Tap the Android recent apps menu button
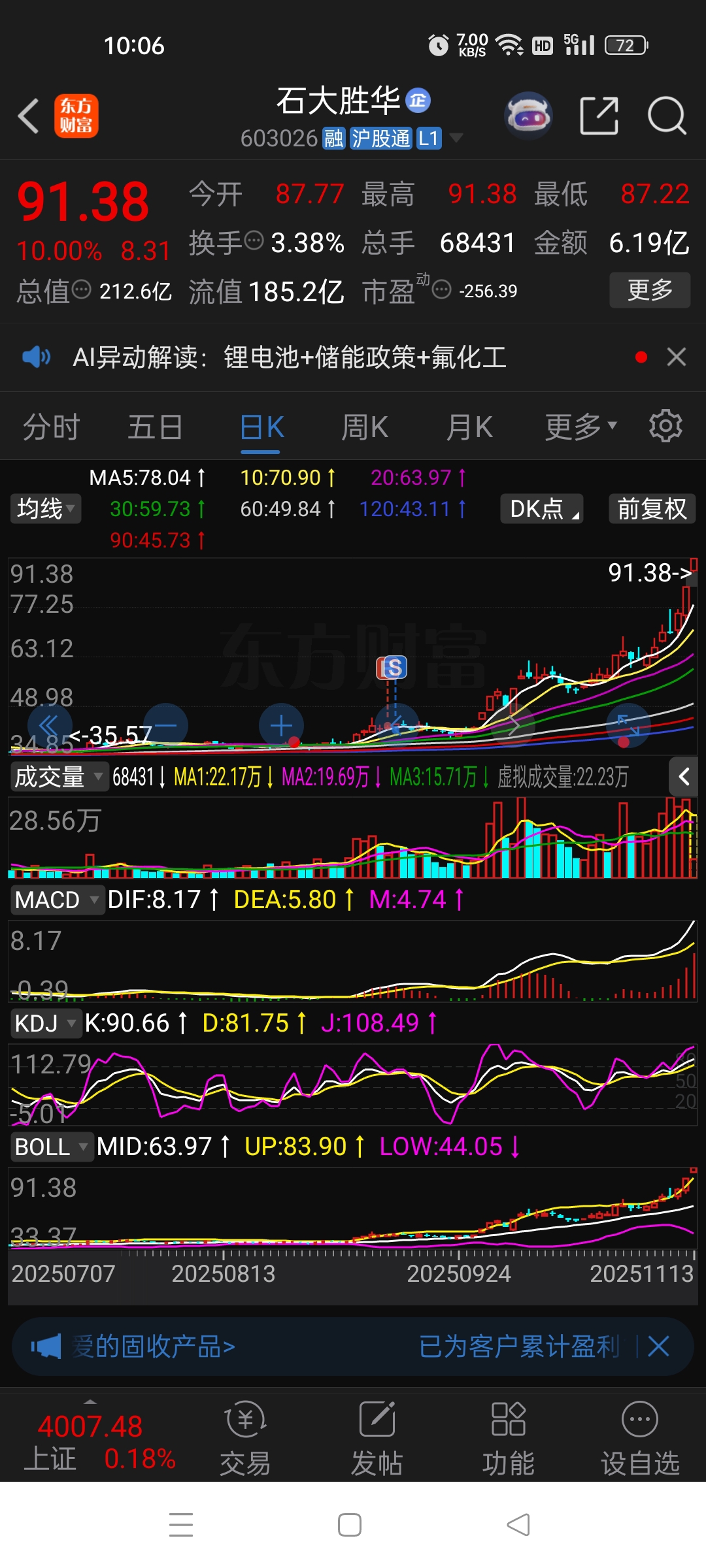This screenshot has height=1568, width=706. [x=181, y=1525]
